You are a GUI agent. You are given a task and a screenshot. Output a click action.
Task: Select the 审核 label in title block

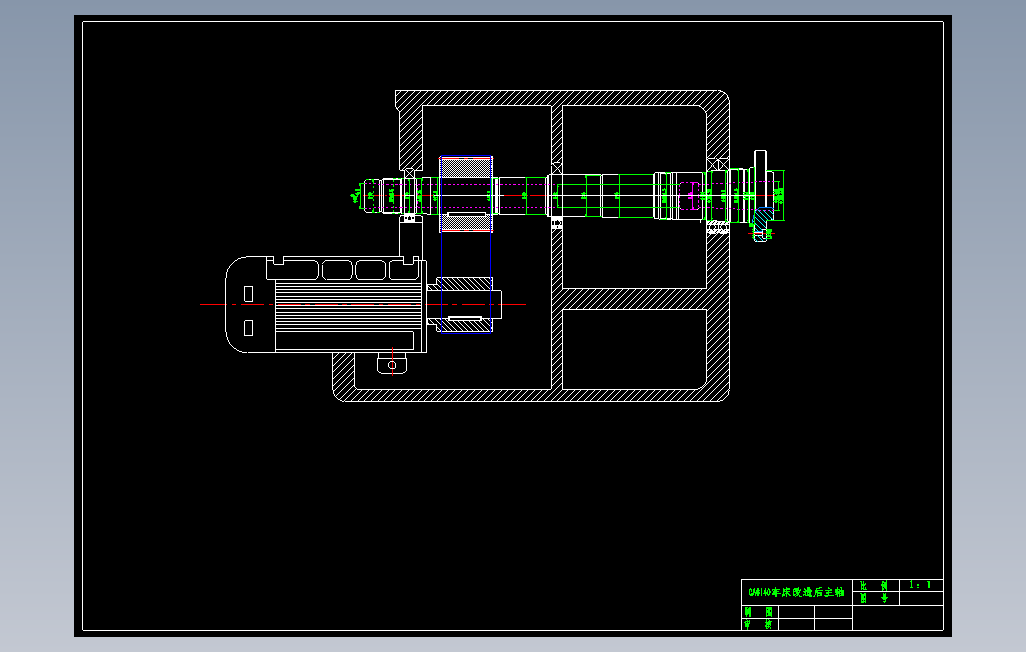pyautogui.click(x=758, y=624)
